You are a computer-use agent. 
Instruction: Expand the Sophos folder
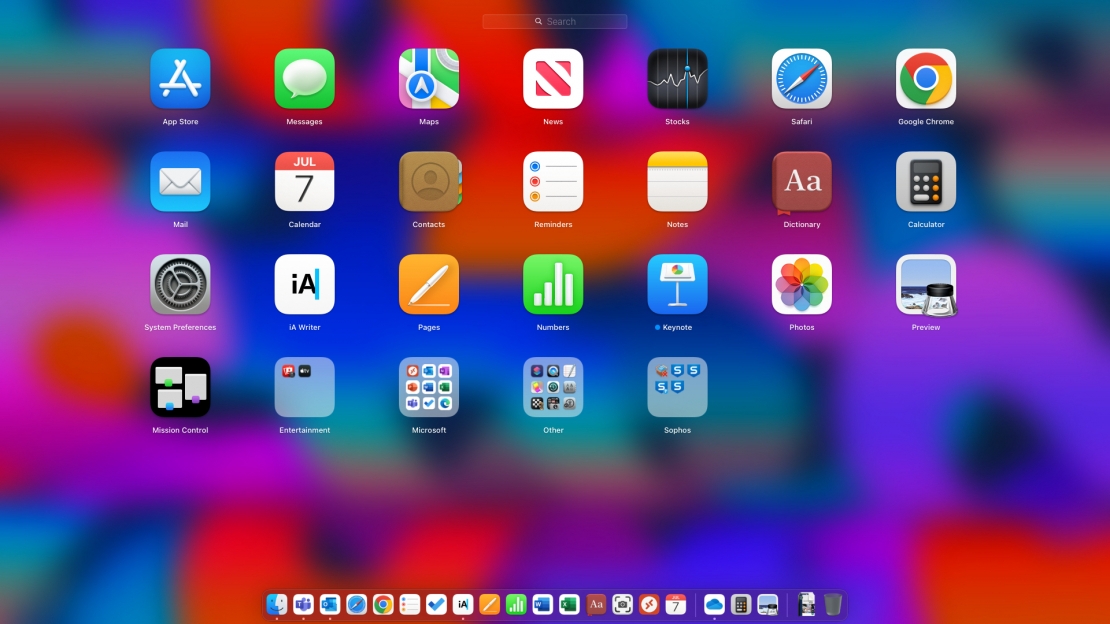click(677, 387)
